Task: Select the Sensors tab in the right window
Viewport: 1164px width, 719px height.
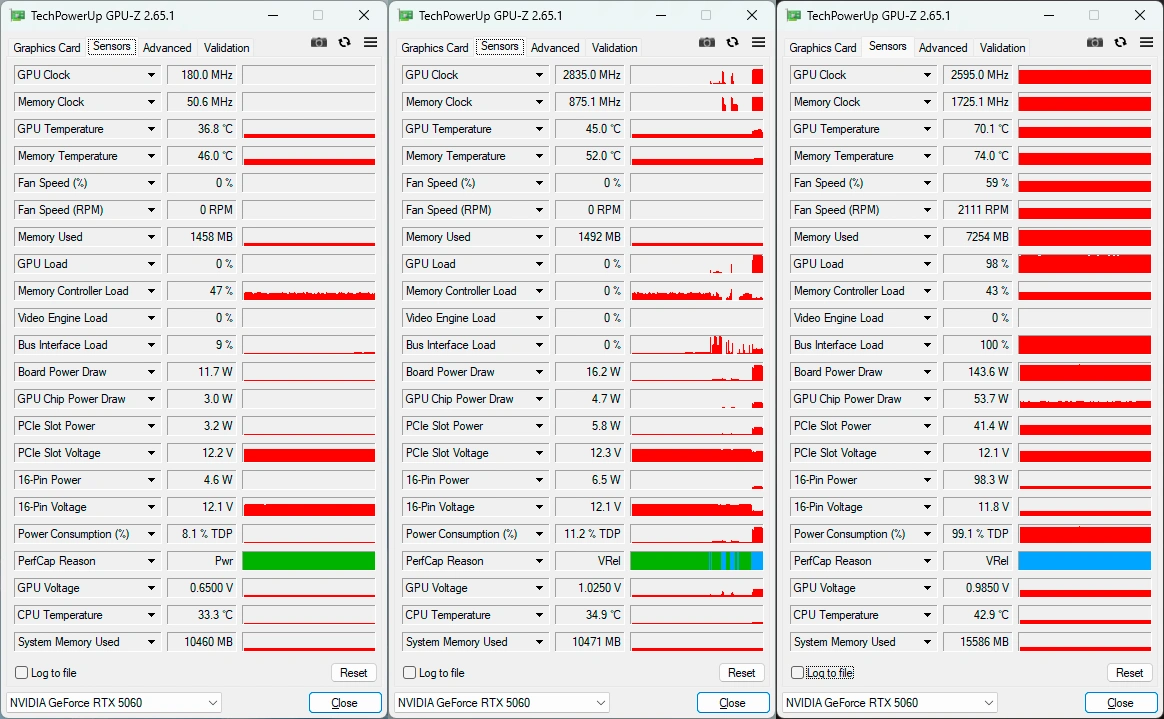Action: pos(887,46)
